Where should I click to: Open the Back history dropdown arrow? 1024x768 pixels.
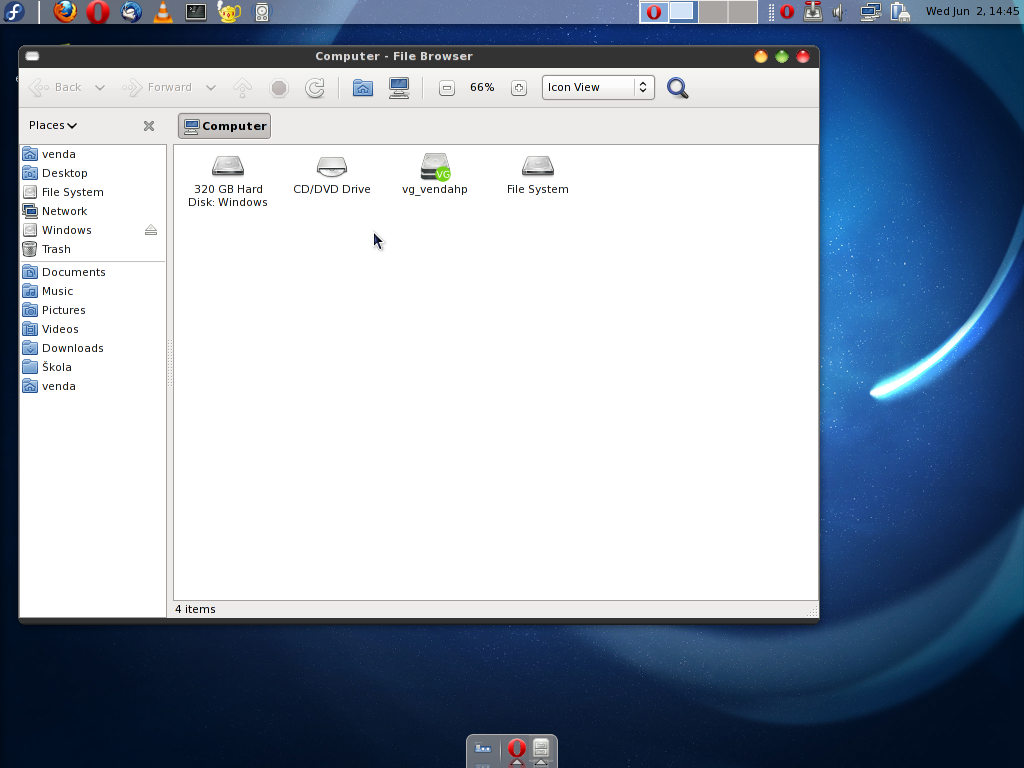pos(99,88)
